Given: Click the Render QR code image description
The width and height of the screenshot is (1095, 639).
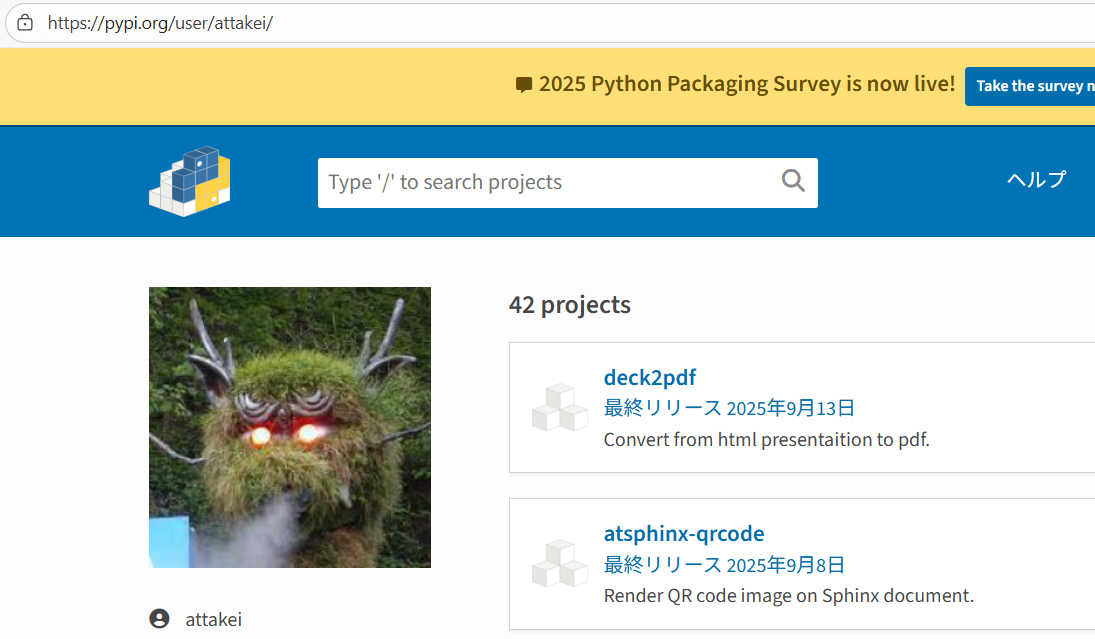Looking at the screenshot, I should 788,596.
